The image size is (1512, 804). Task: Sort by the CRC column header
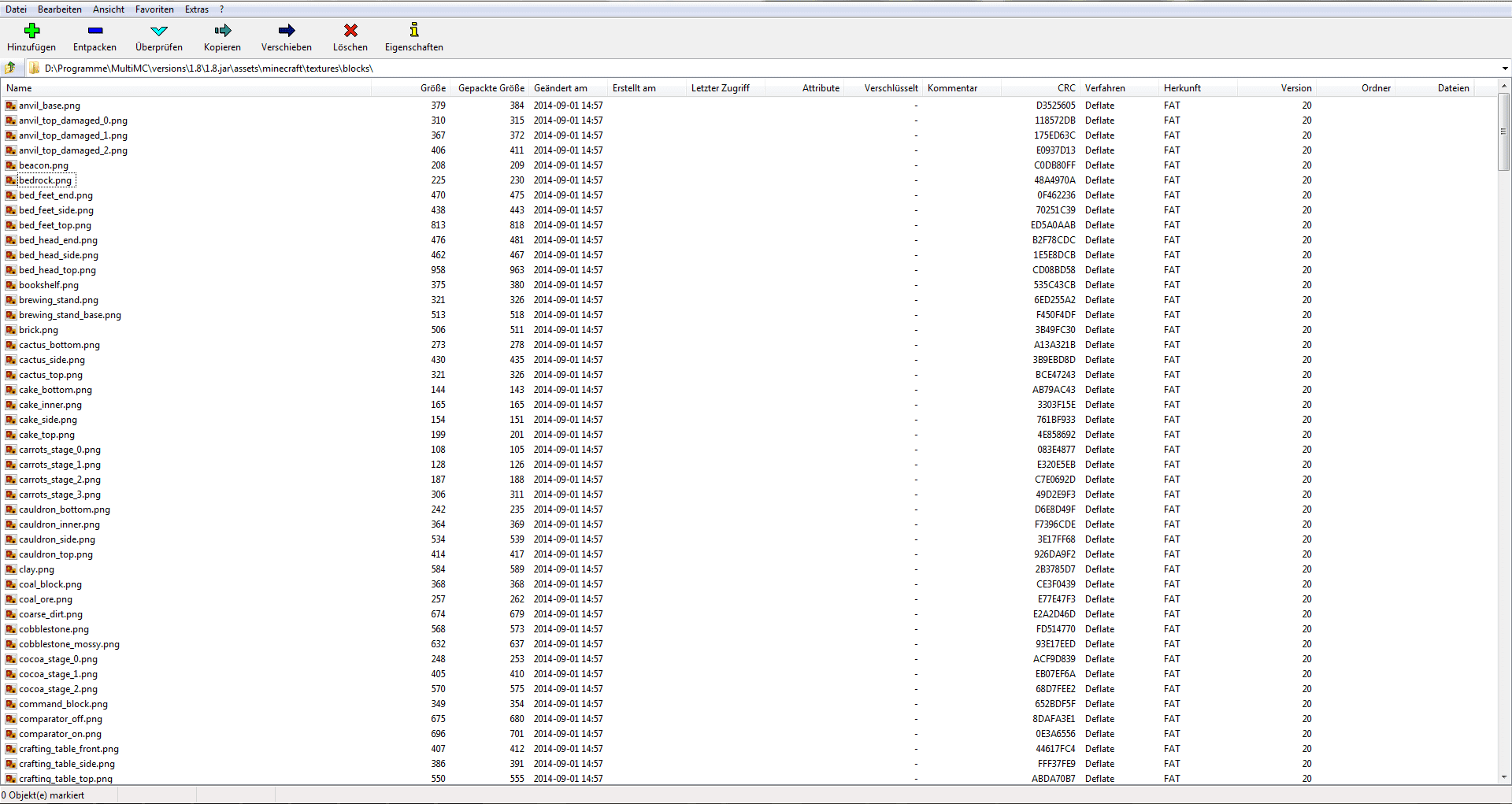pos(1040,88)
